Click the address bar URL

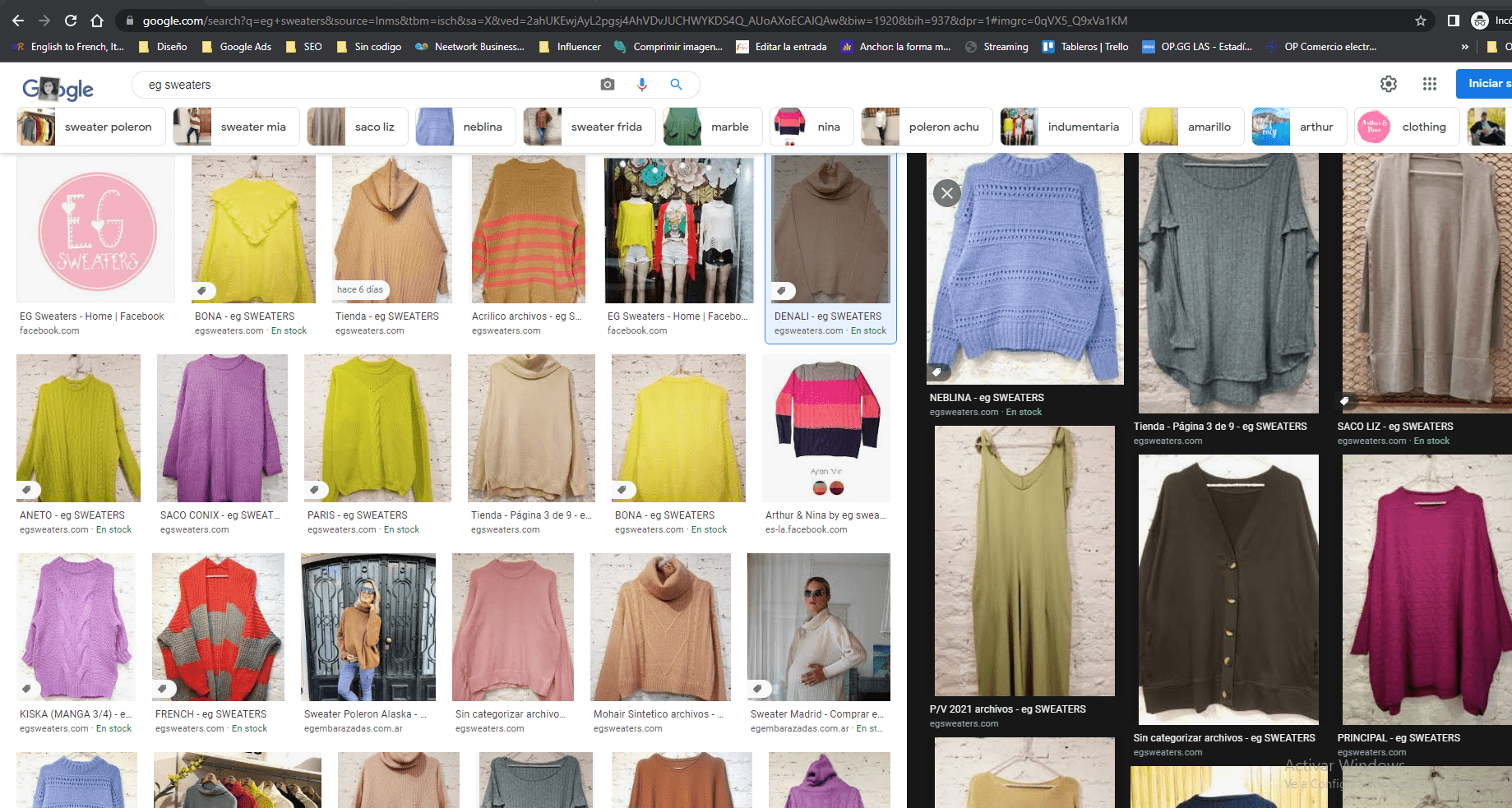click(x=633, y=21)
